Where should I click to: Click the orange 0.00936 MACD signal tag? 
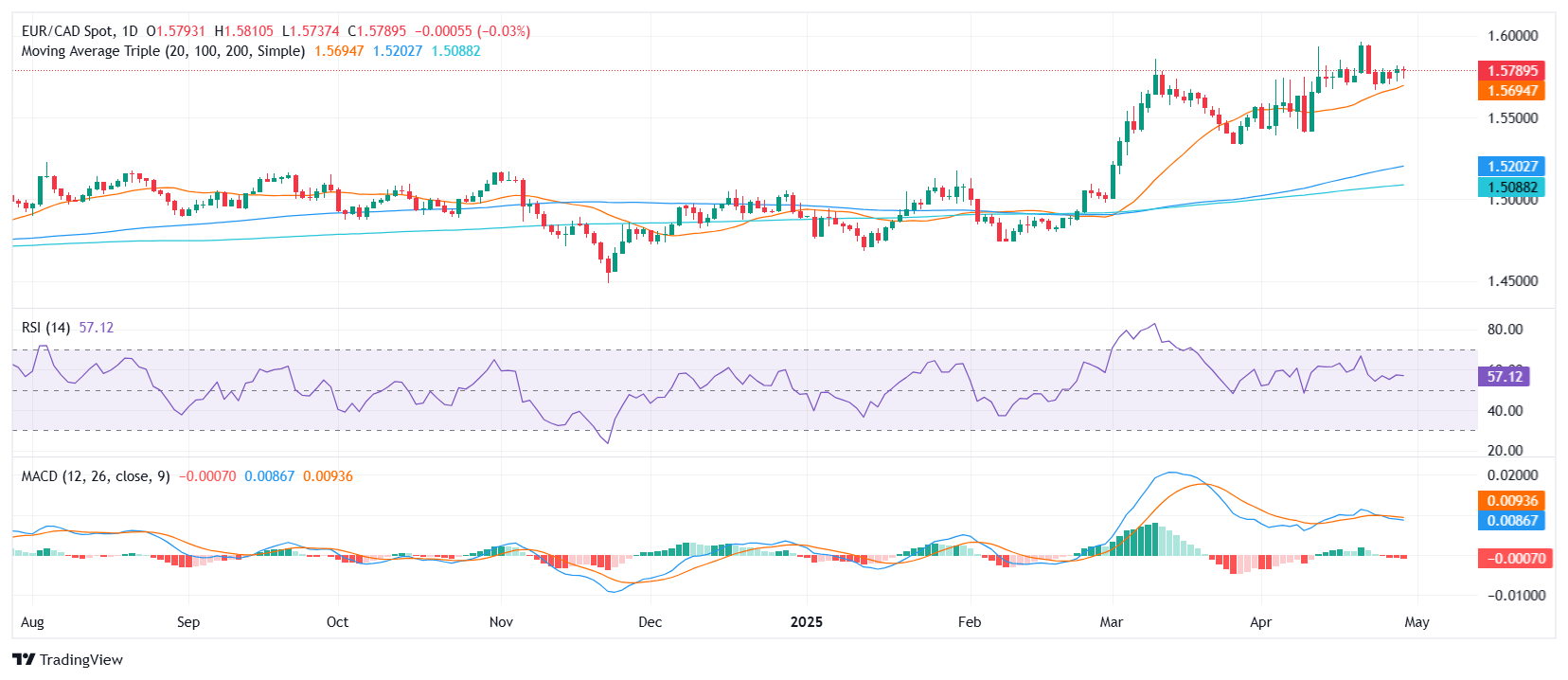coord(1511,501)
